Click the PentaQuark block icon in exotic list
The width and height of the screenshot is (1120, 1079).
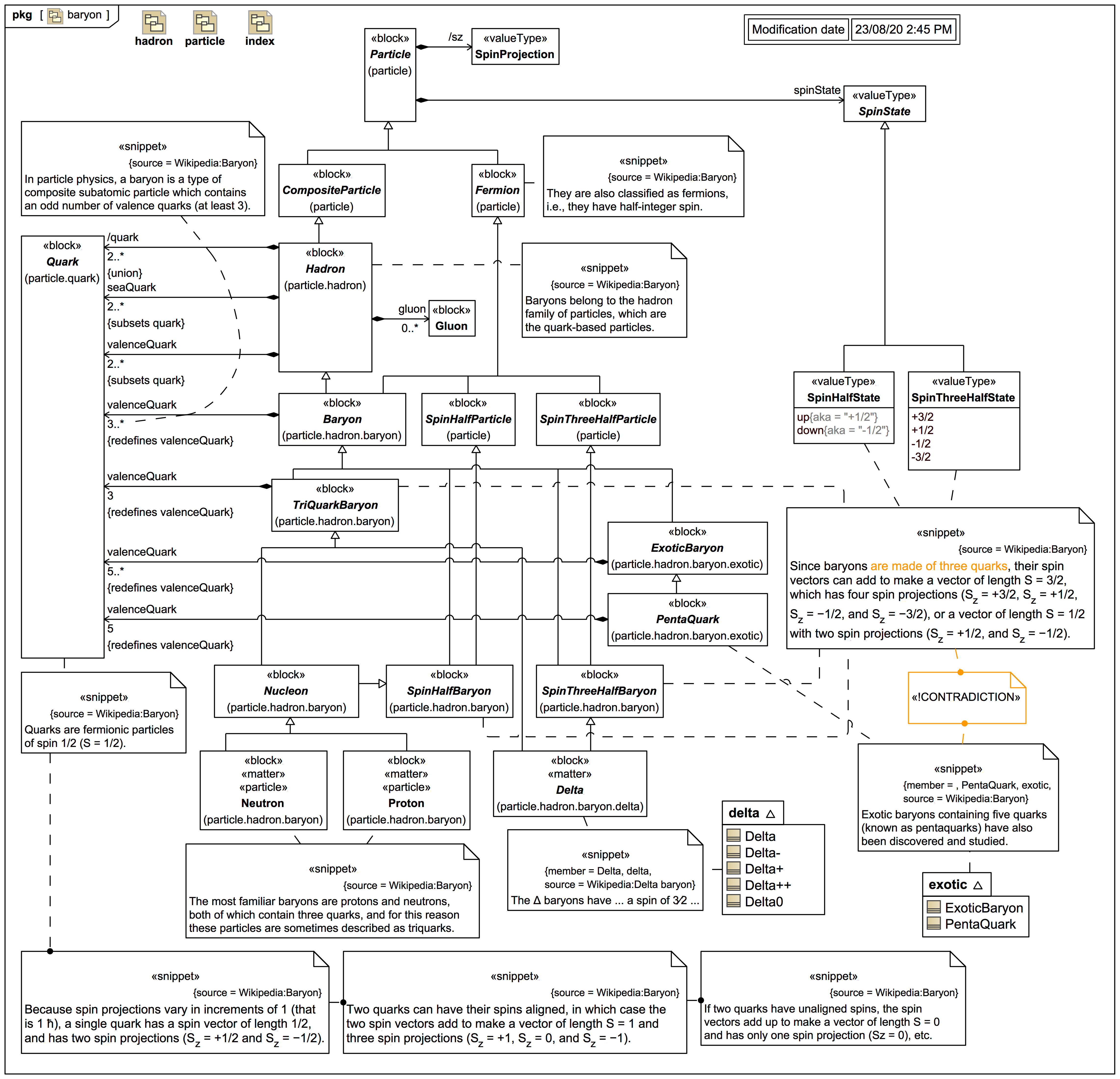pos(934,924)
